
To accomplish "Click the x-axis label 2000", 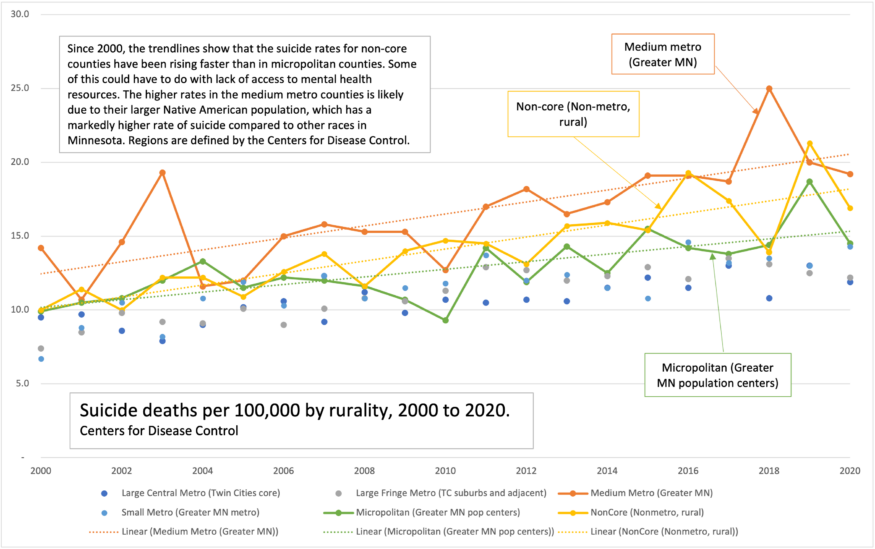I will (x=41, y=471).
